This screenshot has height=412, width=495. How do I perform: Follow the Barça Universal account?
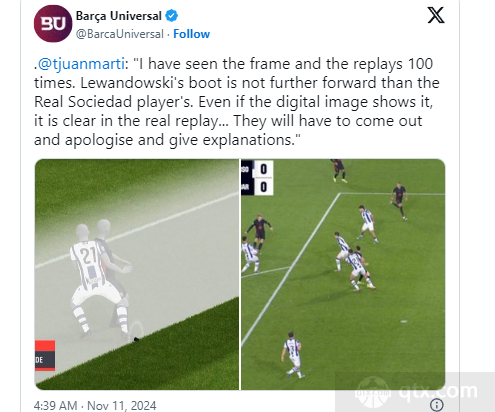[x=191, y=34]
